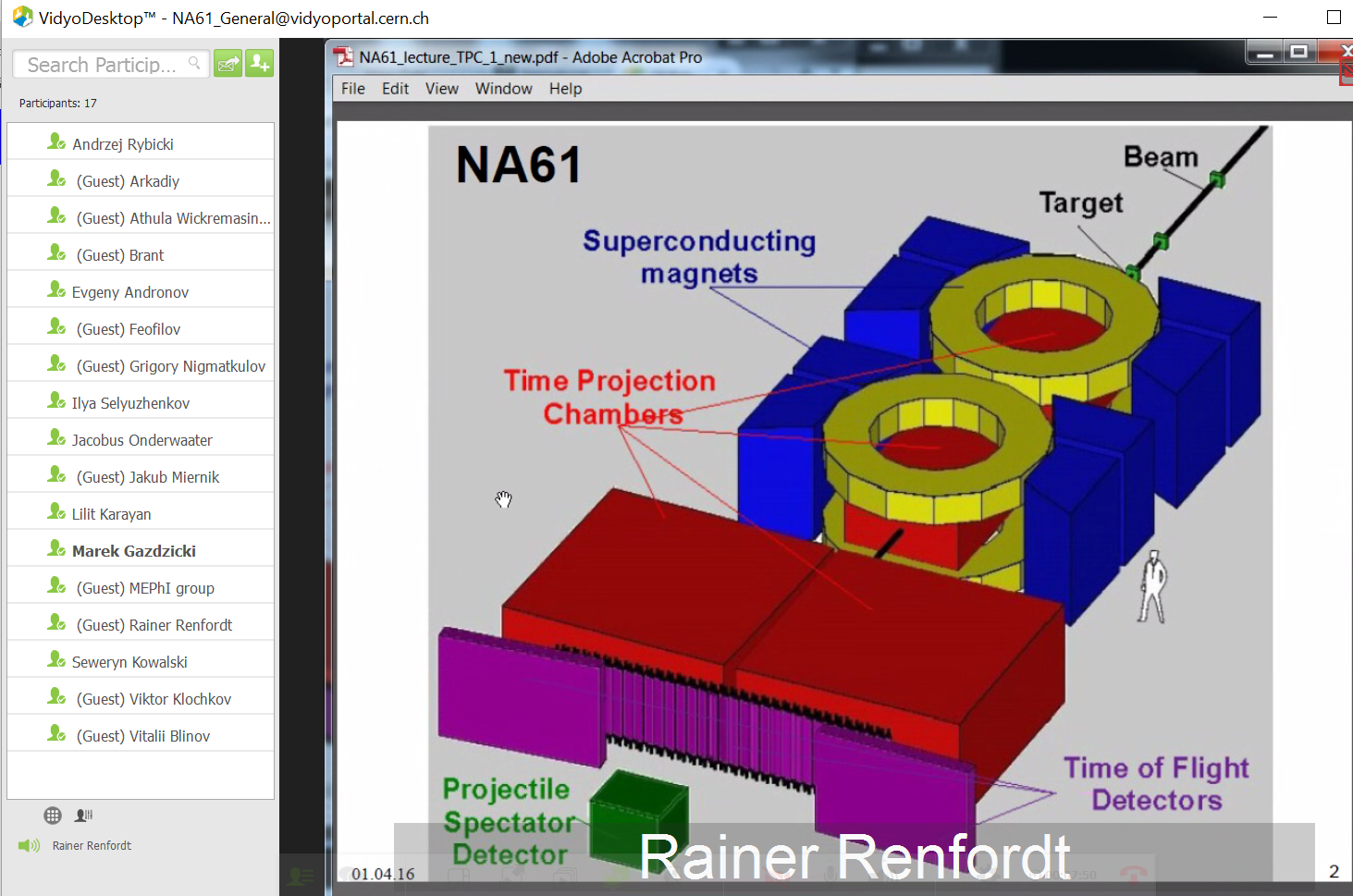Click status icon beside Grigory Nigmatkulov
Viewport: 1353px width, 896px height.
point(56,364)
